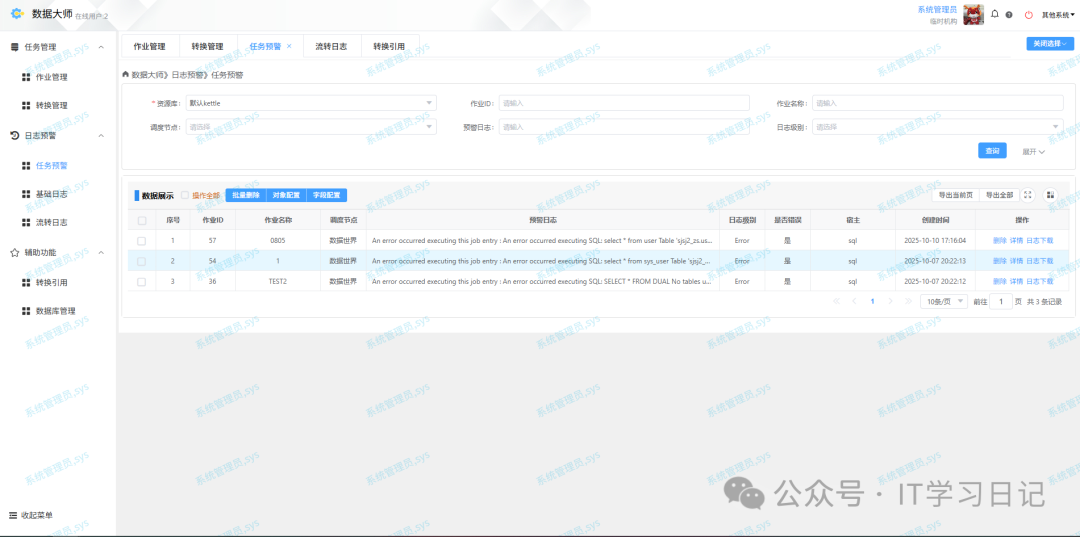1080x537 pixels.
Task: Open the user avatar picture
Action: (x=973, y=14)
